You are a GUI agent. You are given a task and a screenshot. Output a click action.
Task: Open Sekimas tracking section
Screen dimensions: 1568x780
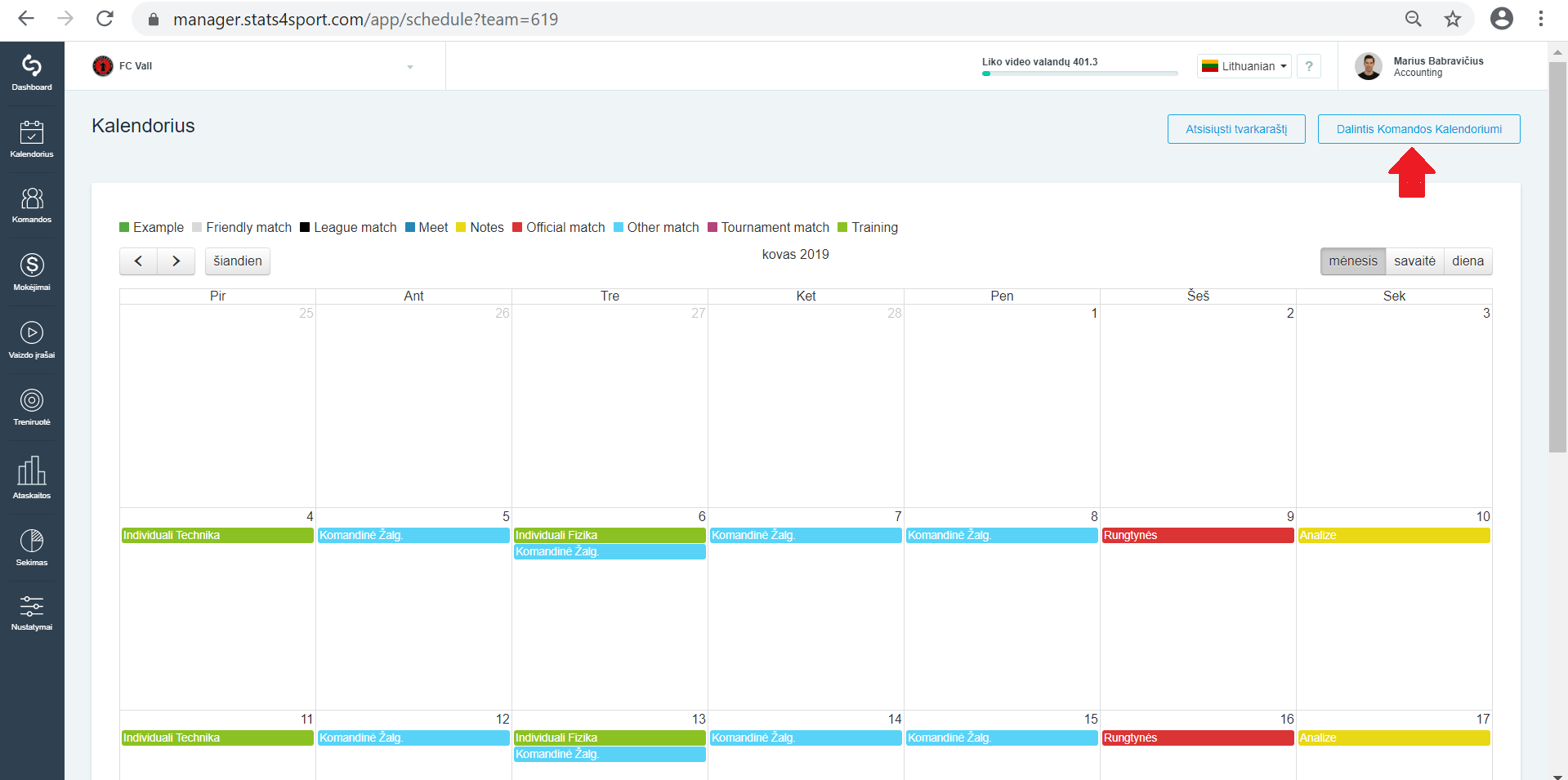[32, 547]
